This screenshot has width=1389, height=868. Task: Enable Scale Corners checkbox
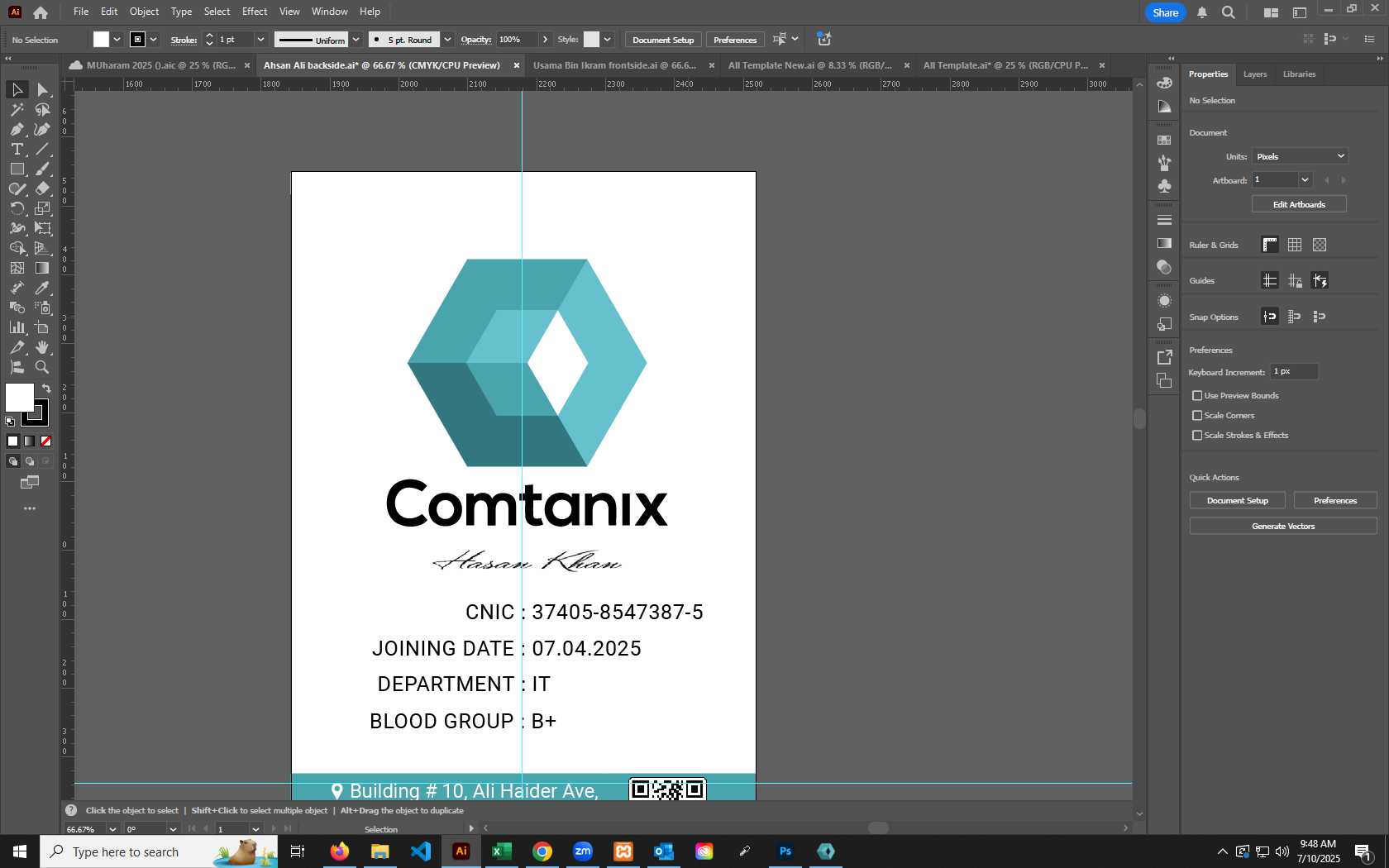[1197, 416]
